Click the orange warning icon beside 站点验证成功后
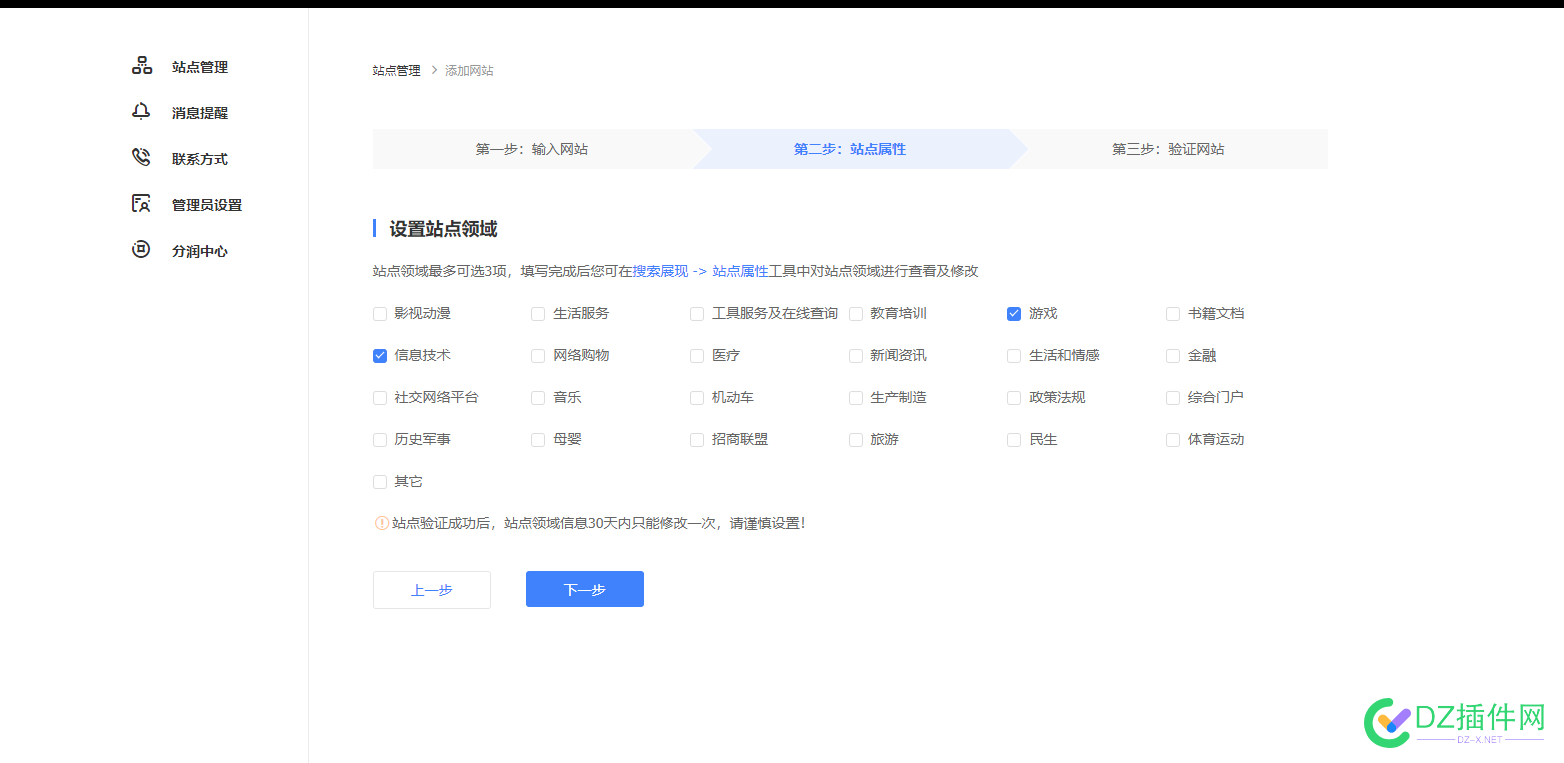1564x763 pixels. 382,523
